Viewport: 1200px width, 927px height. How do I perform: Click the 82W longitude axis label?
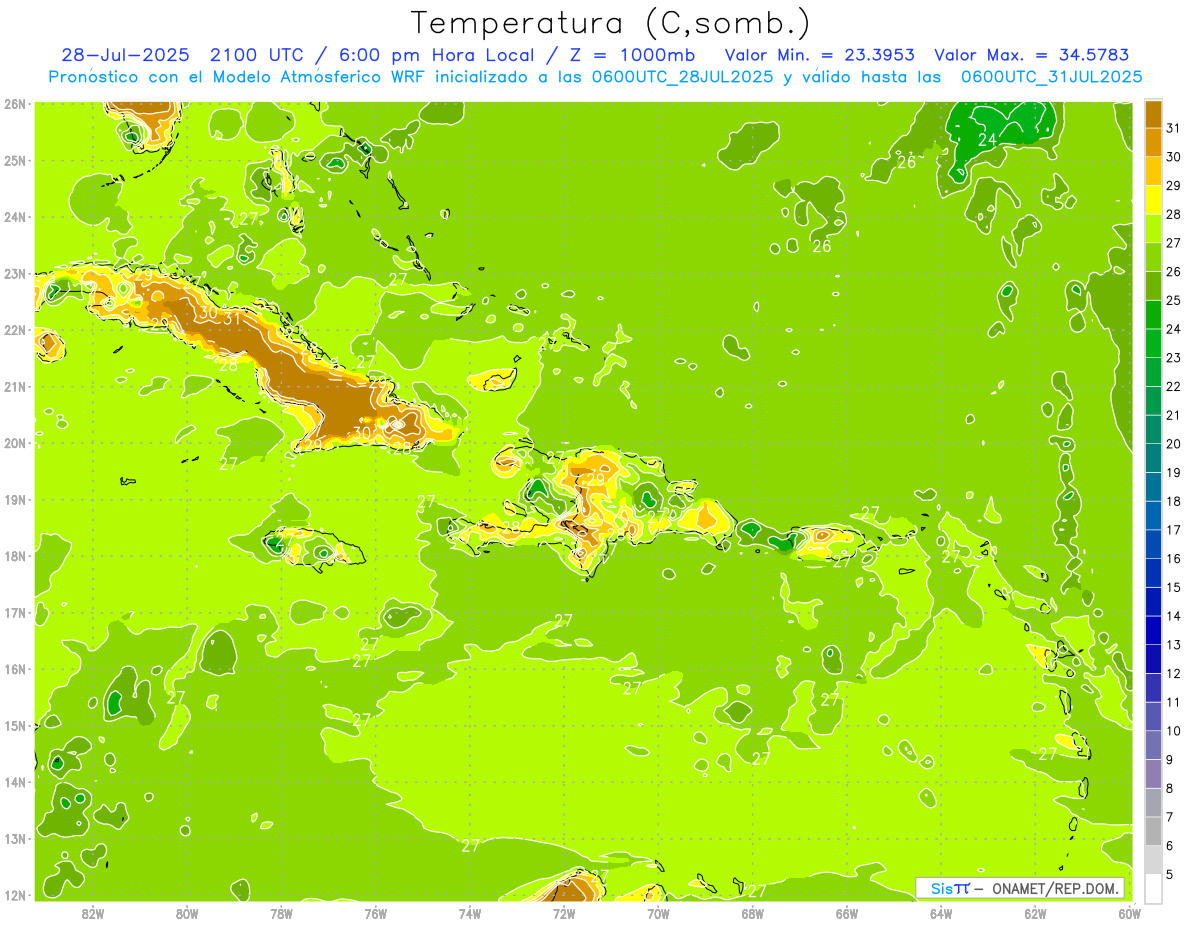[x=93, y=913]
